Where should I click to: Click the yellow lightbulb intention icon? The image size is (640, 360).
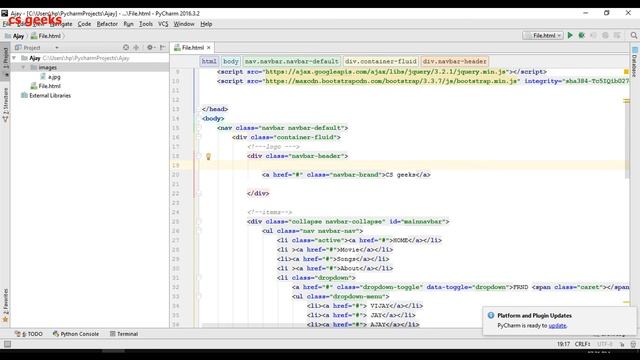(x=208, y=156)
